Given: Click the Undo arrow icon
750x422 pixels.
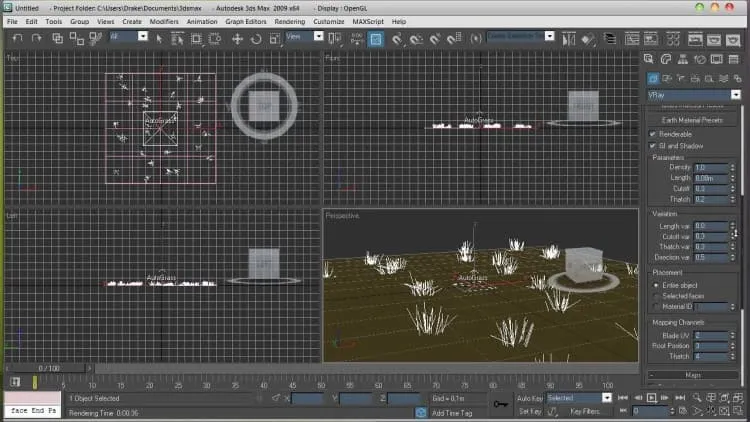Looking at the screenshot, I should [x=18, y=38].
